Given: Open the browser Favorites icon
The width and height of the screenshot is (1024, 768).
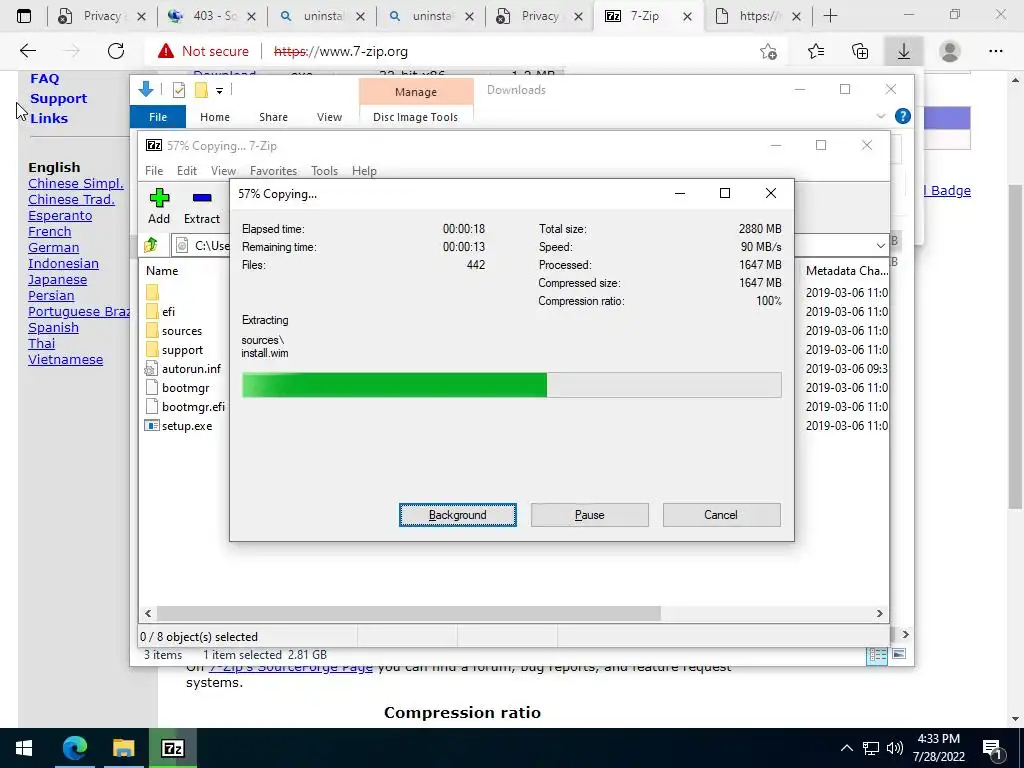Looking at the screenshot, I should (816, 51).
